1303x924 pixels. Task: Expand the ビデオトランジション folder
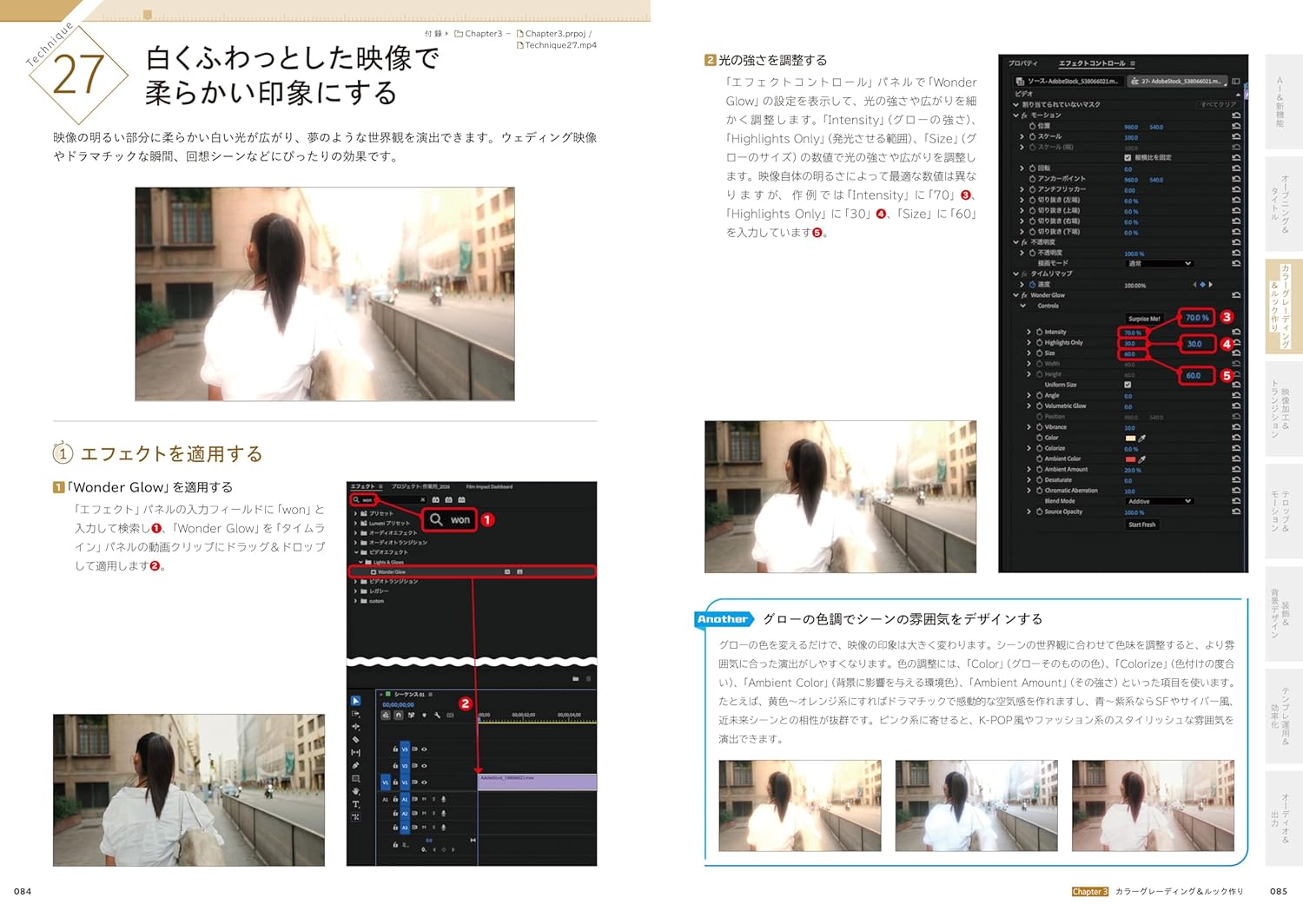[x=355, y=580]
